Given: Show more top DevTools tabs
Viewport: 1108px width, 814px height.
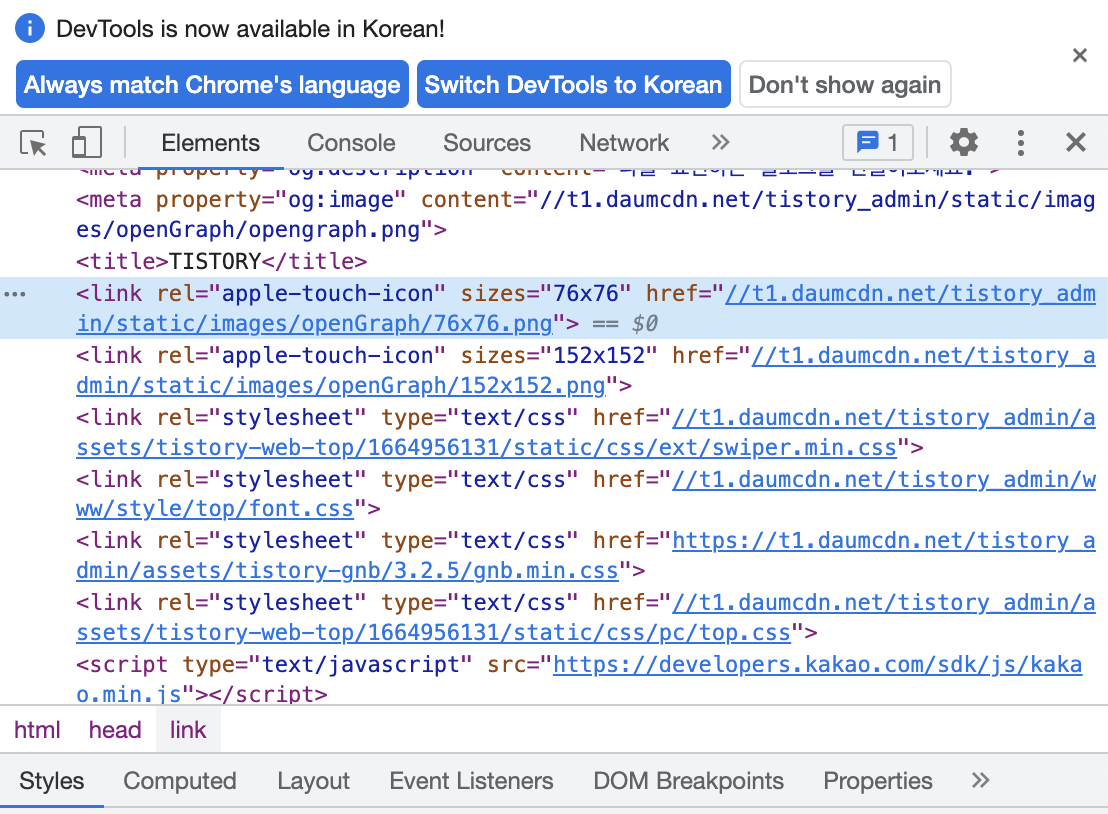Looking at the screenshot, I should click(720, 143).
